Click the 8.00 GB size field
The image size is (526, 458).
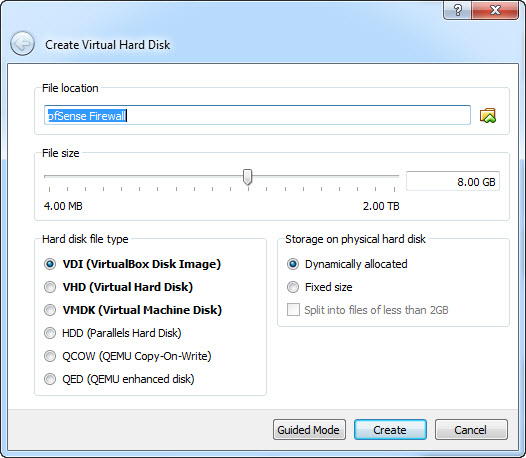pos(453,182)
